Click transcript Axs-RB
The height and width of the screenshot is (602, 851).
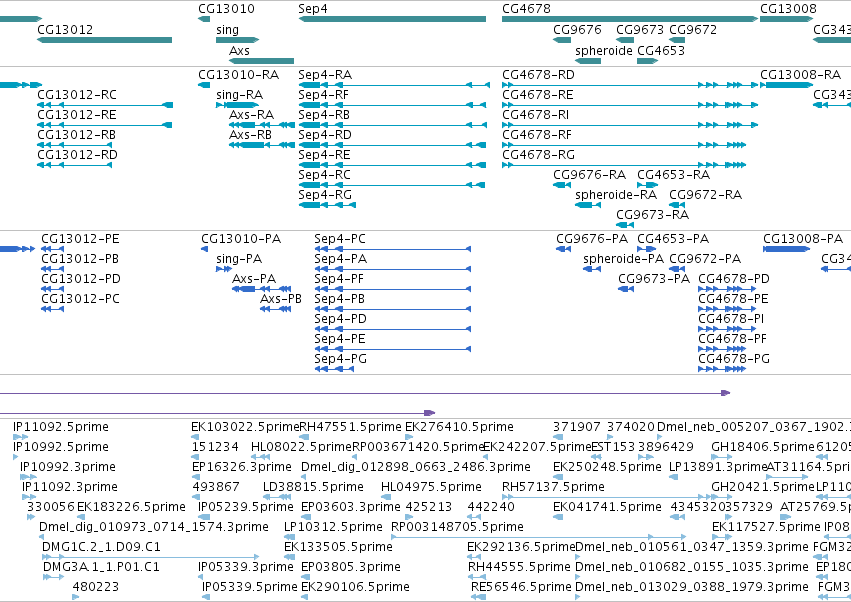coord(250,135)
